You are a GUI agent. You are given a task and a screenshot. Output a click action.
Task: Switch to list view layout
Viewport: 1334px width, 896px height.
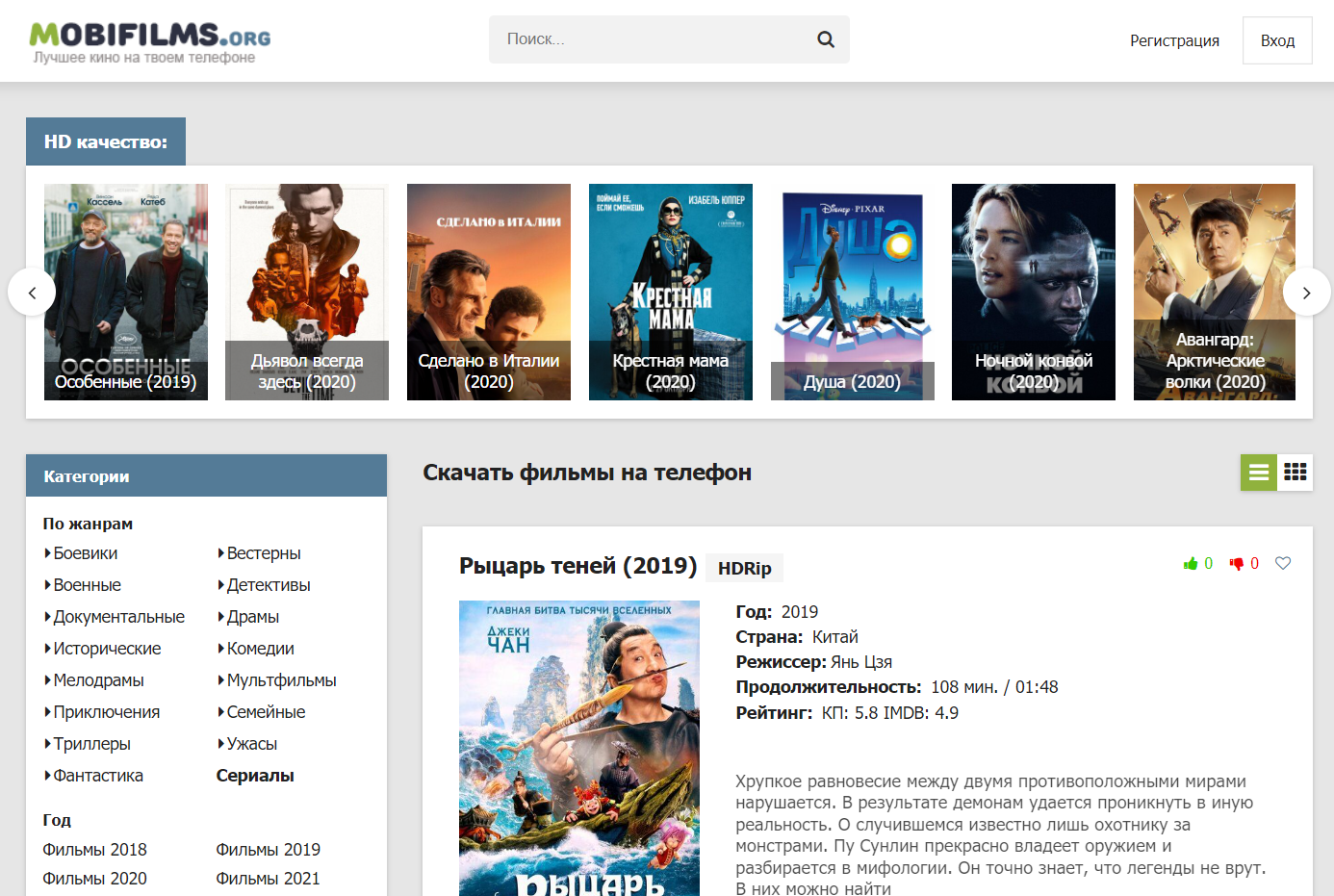click(x=1258, y=472)
